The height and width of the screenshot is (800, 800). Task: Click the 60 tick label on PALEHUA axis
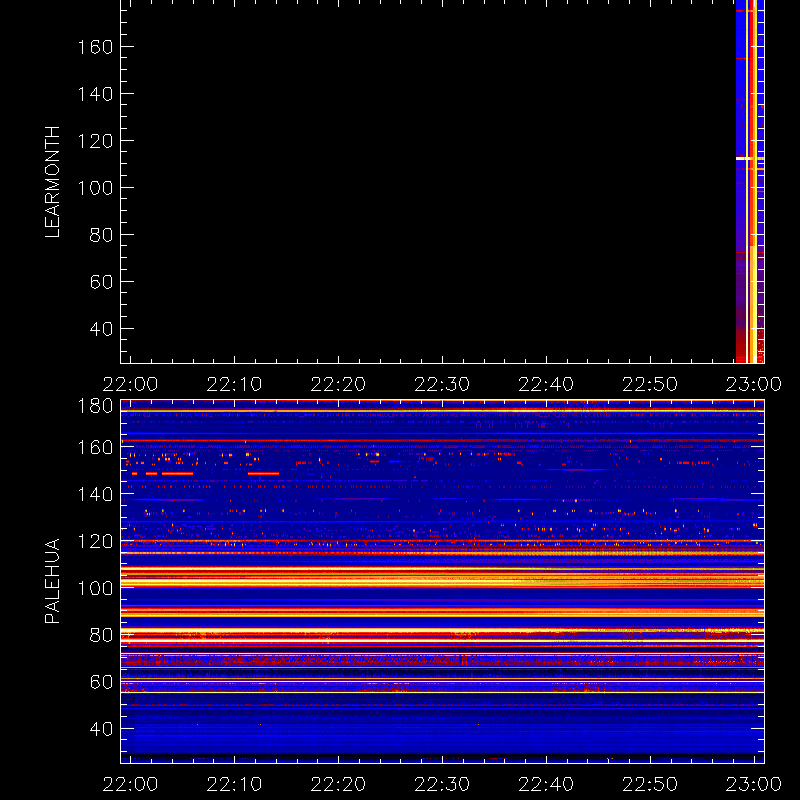pyautogui.click(x=101, y=682)
